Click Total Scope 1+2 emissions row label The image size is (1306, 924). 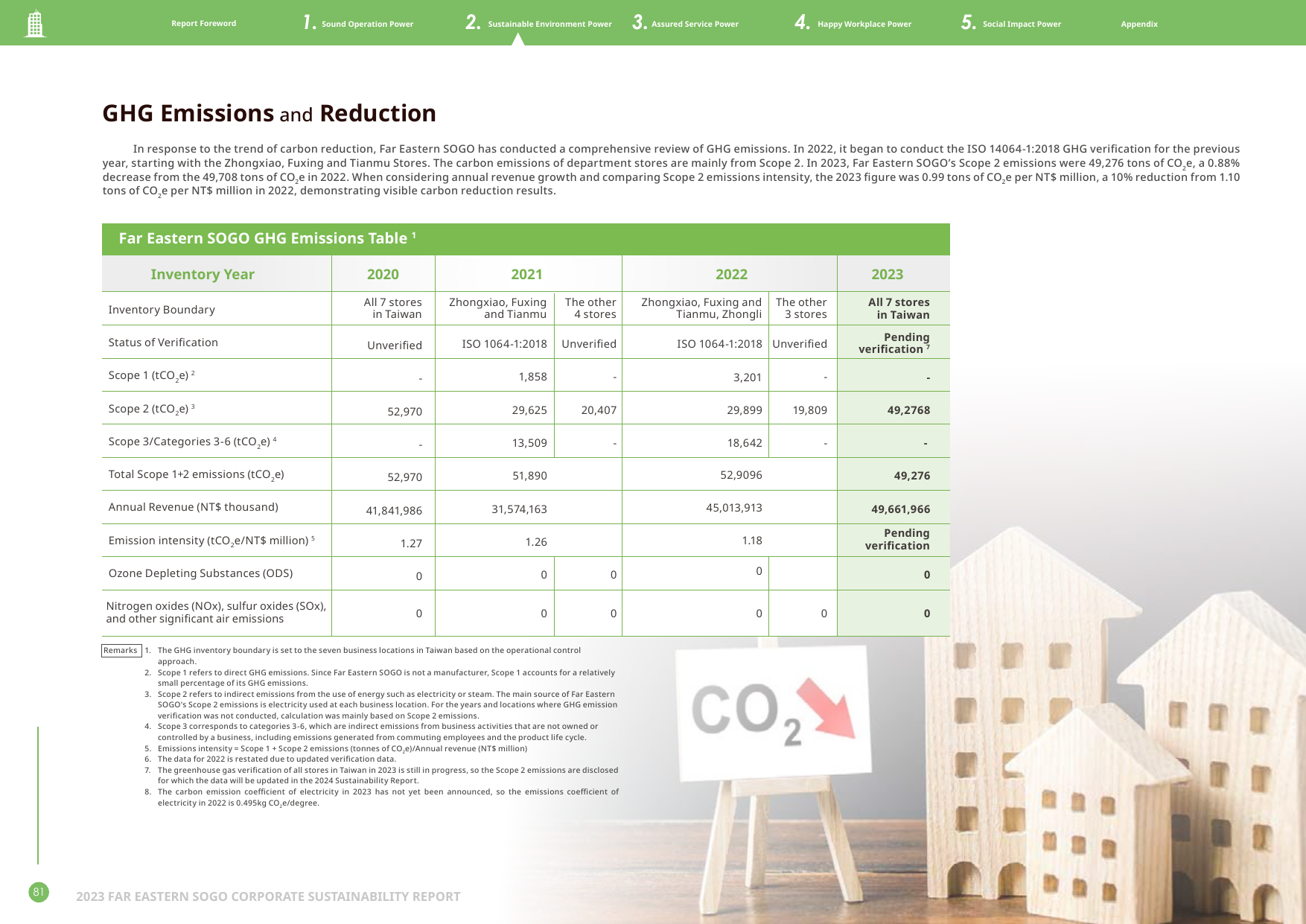tap(196, 474)
